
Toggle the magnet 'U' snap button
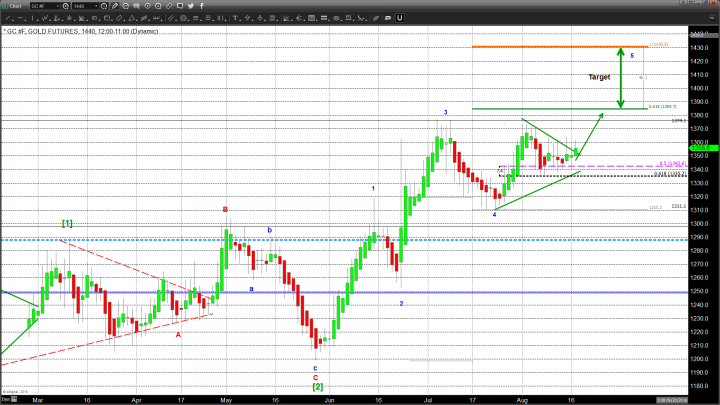click(399, 18)
